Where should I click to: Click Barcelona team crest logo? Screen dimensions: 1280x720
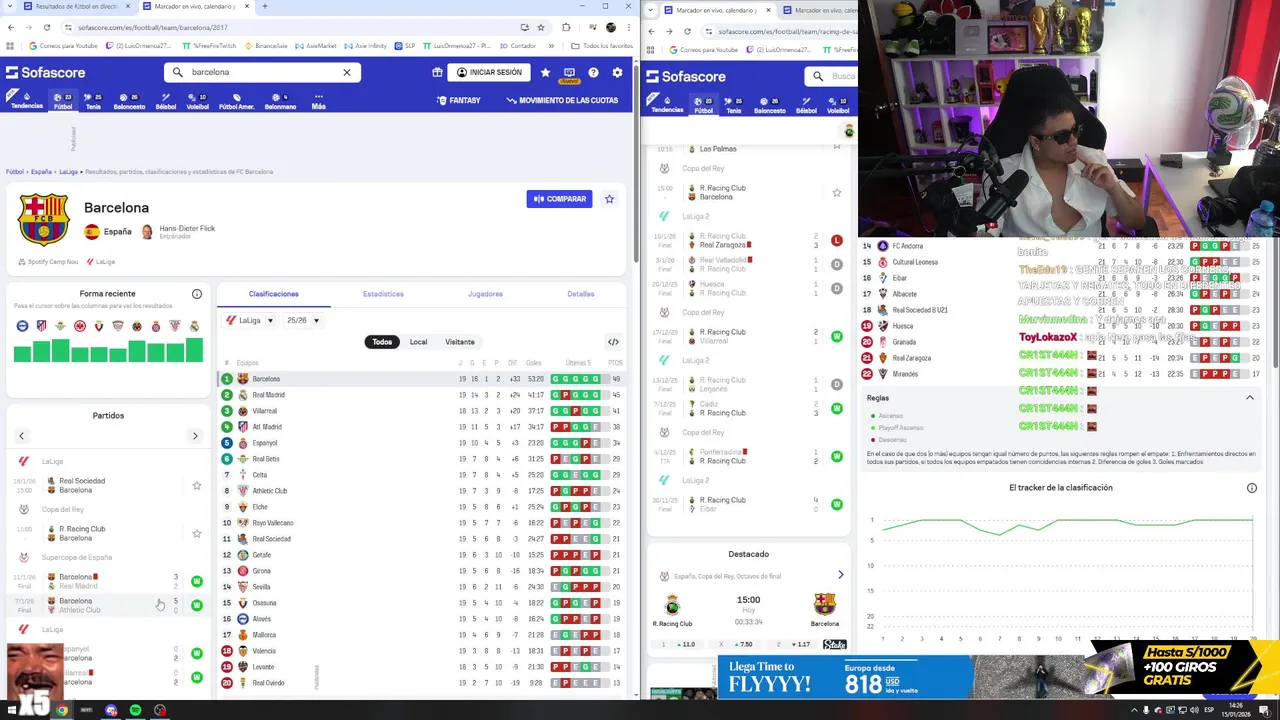click(44, 220)
